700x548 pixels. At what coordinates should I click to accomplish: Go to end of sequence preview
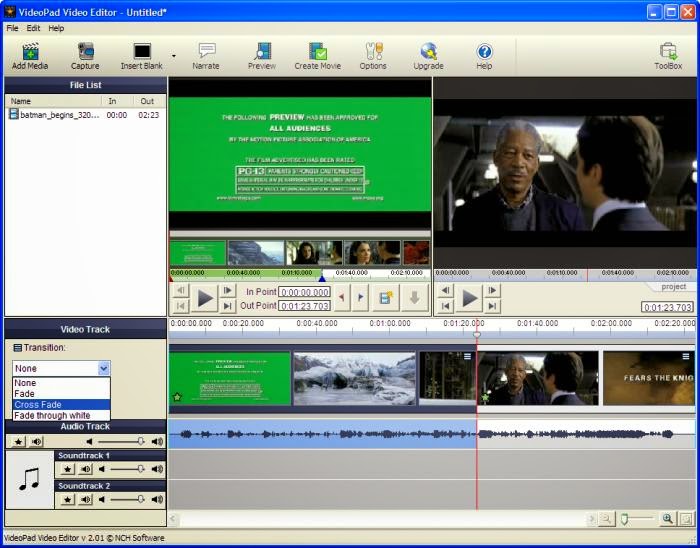492,306
